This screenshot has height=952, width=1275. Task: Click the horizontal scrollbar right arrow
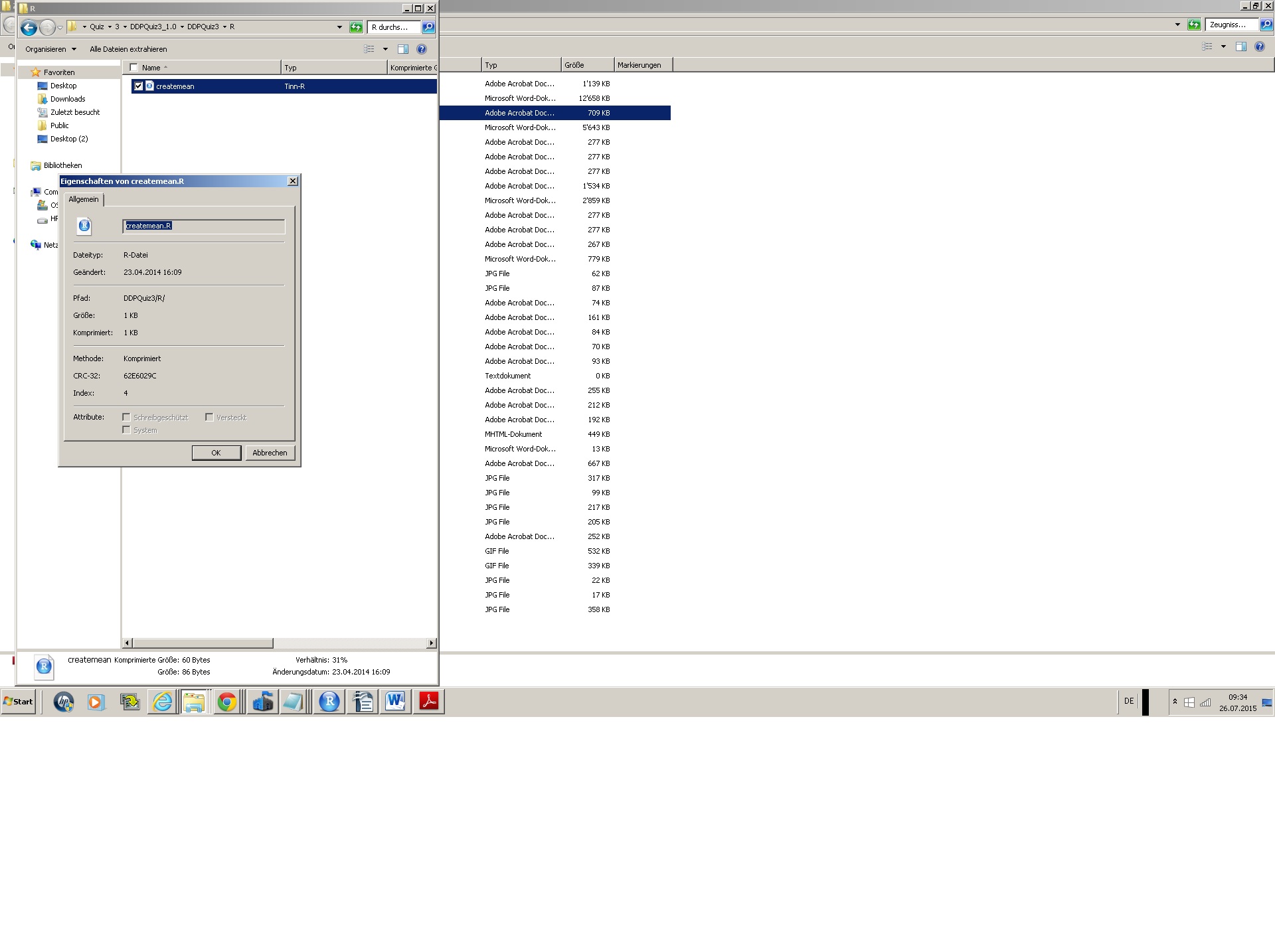click(432, 643)
